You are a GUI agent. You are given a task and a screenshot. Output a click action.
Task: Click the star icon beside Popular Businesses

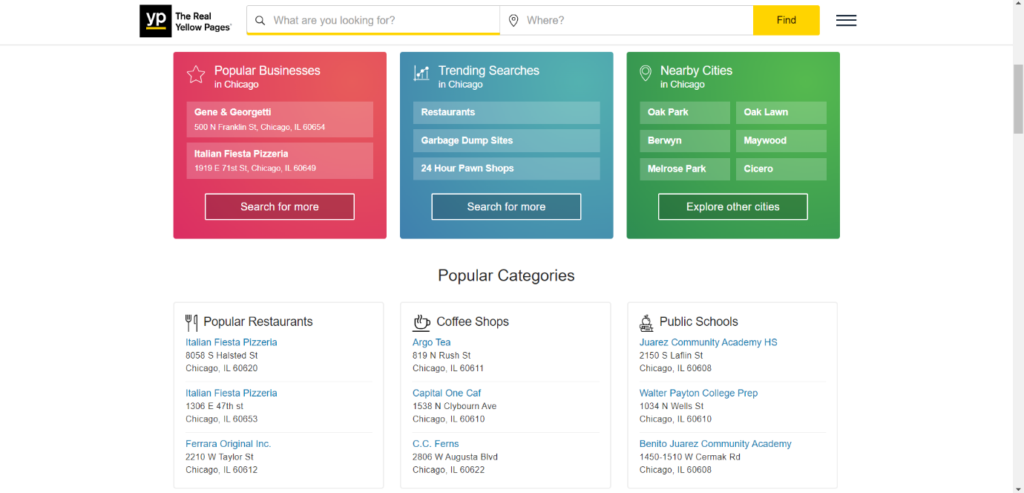196,74
